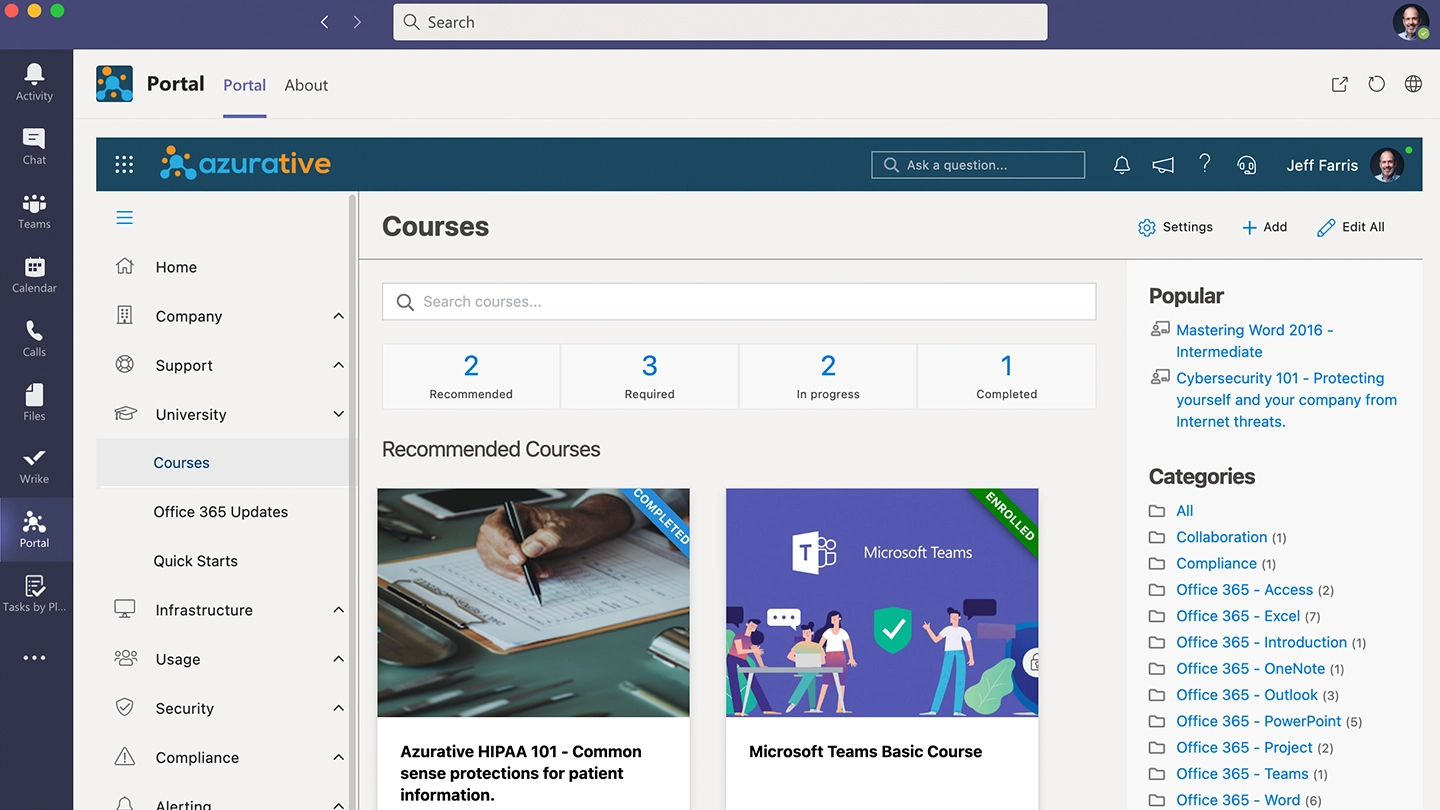The image size is (1440, 810).
Task: Open Tasks by Planner app icon
Action: pyautogui.click(x=34, y=593)
